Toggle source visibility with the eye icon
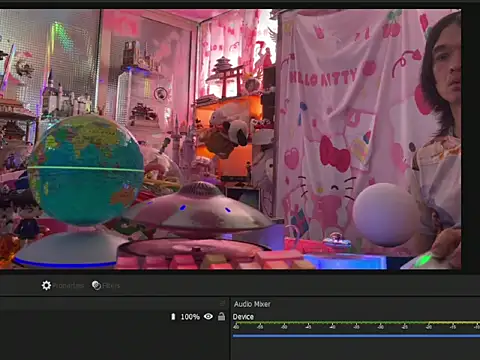This screenshot has width=480, height=360. click(x=208, y=316)
